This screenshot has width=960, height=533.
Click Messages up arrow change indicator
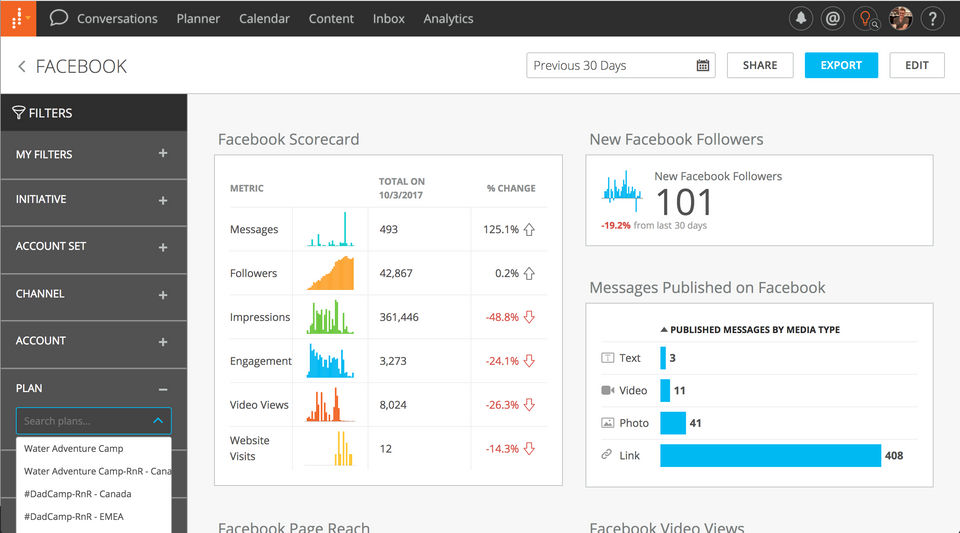529,229
